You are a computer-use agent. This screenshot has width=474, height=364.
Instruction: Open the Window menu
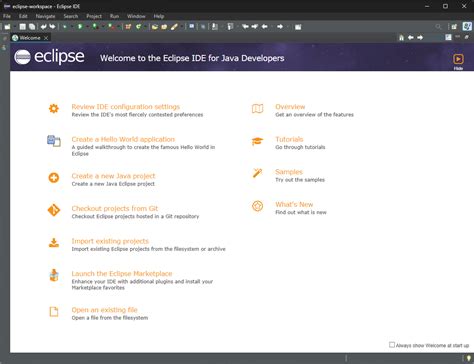coord(136,16)
